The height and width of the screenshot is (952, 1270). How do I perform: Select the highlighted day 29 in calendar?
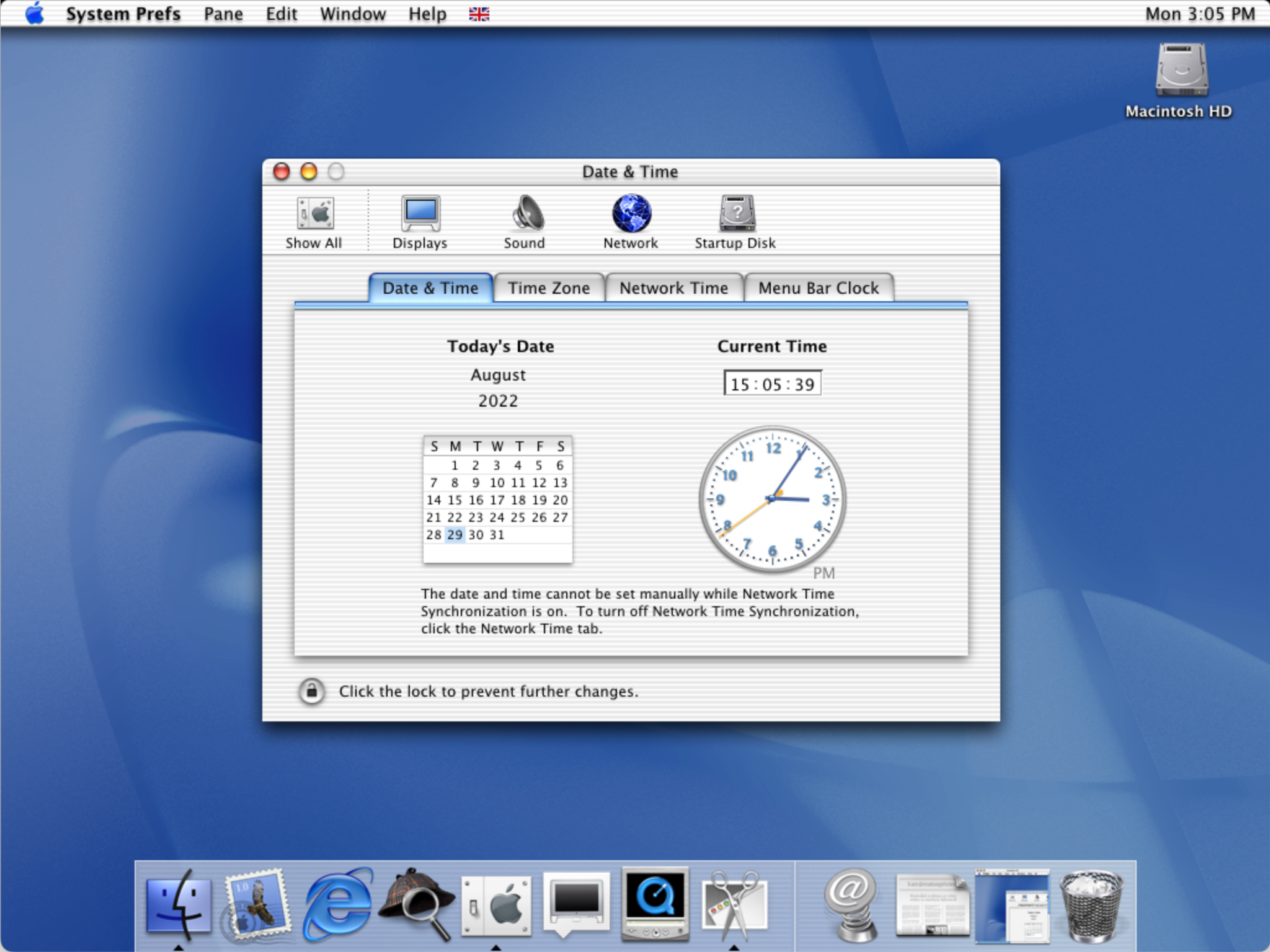point(455,535)
